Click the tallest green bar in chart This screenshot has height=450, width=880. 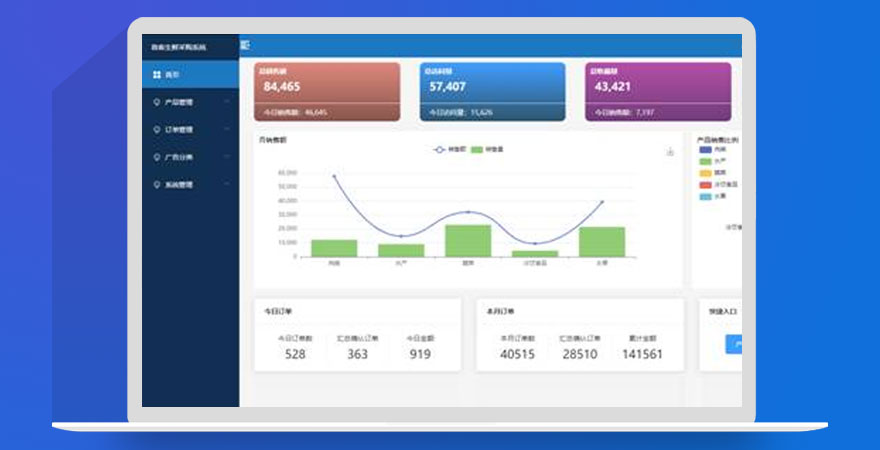pos(468,241)
